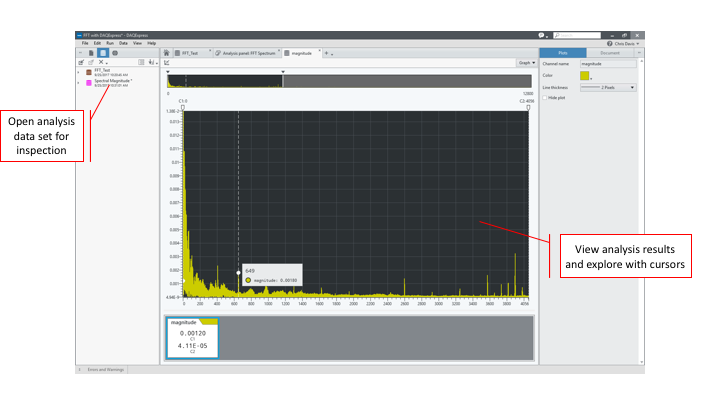Select the highlighted blue view icon in toolbar
This screenshot has width=720, height=405.
[x=103, y=52]
